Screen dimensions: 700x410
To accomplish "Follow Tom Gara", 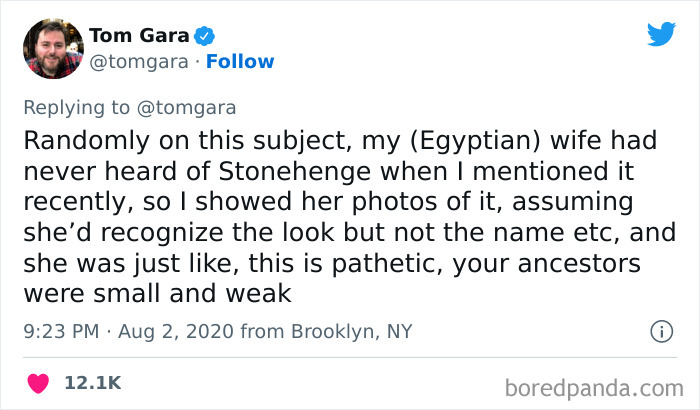I will point(240,62).
